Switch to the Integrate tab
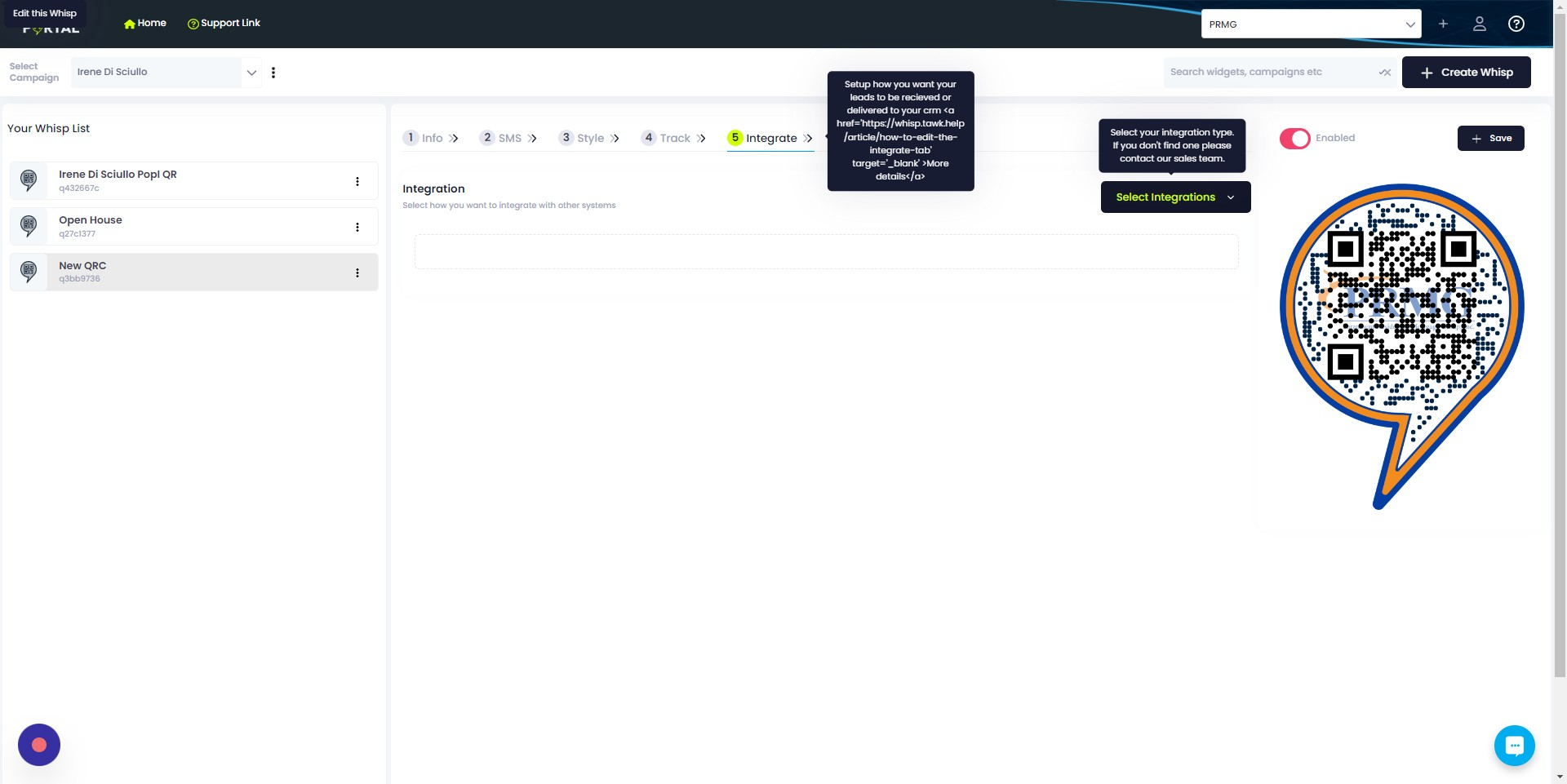This screenshot has width=1567, height=784. [x=770, y=138]
